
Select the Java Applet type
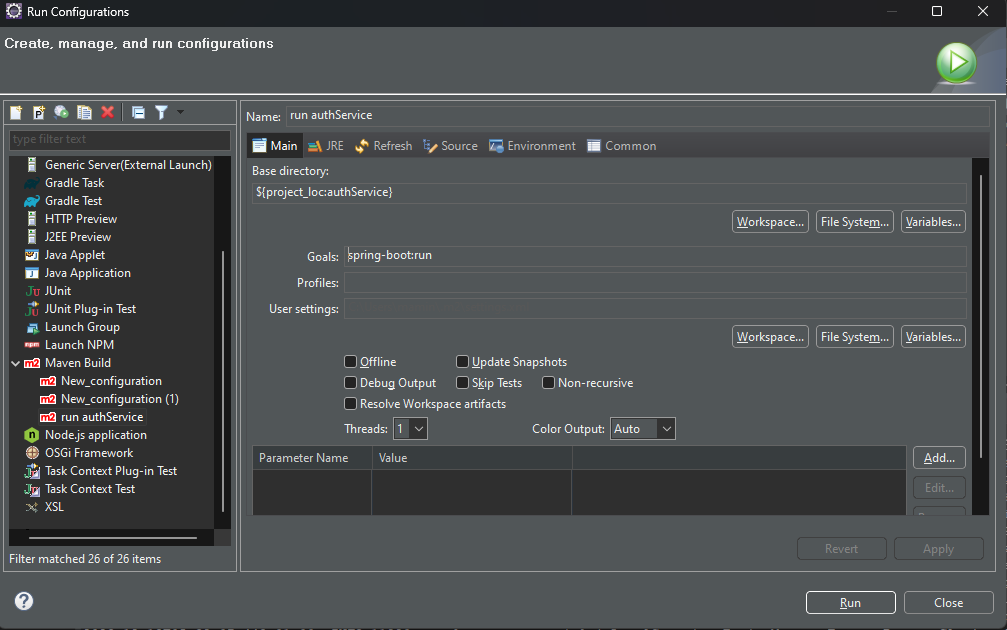(x=74, y=255)
